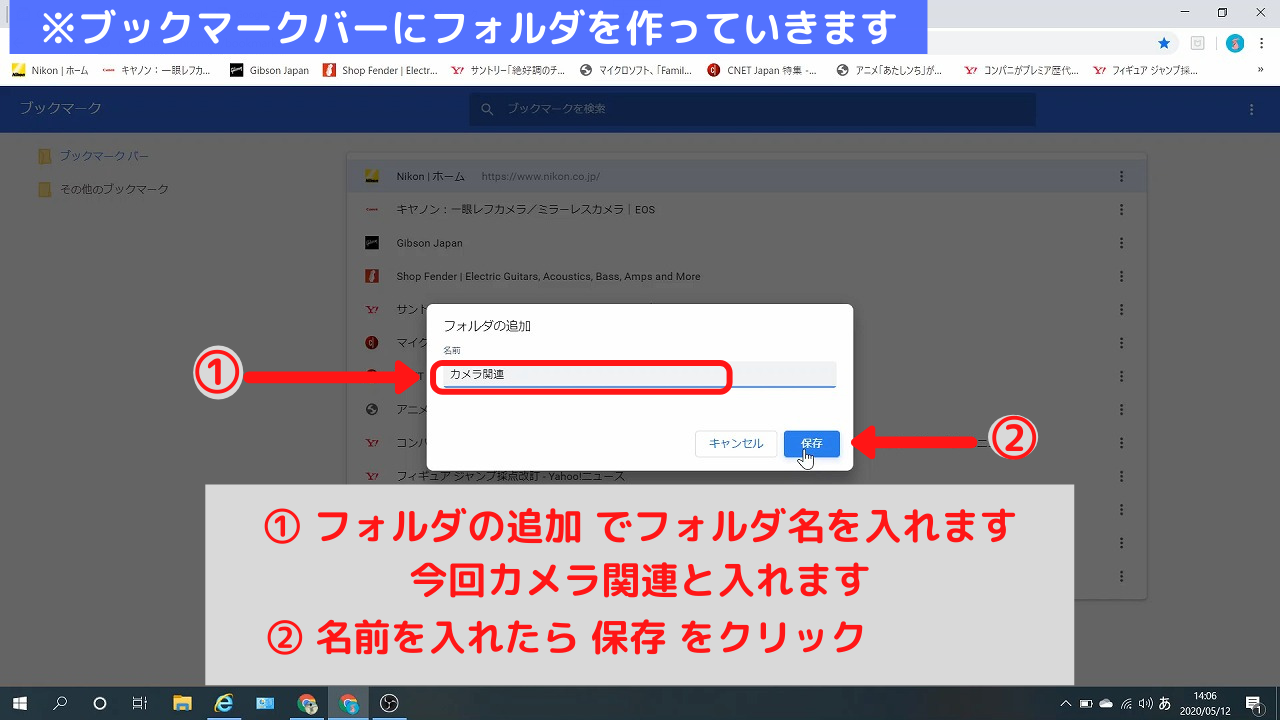Expand the bookmarks bar overflow chevron
1280x720 pixels.
click(x=1259, y=71)
